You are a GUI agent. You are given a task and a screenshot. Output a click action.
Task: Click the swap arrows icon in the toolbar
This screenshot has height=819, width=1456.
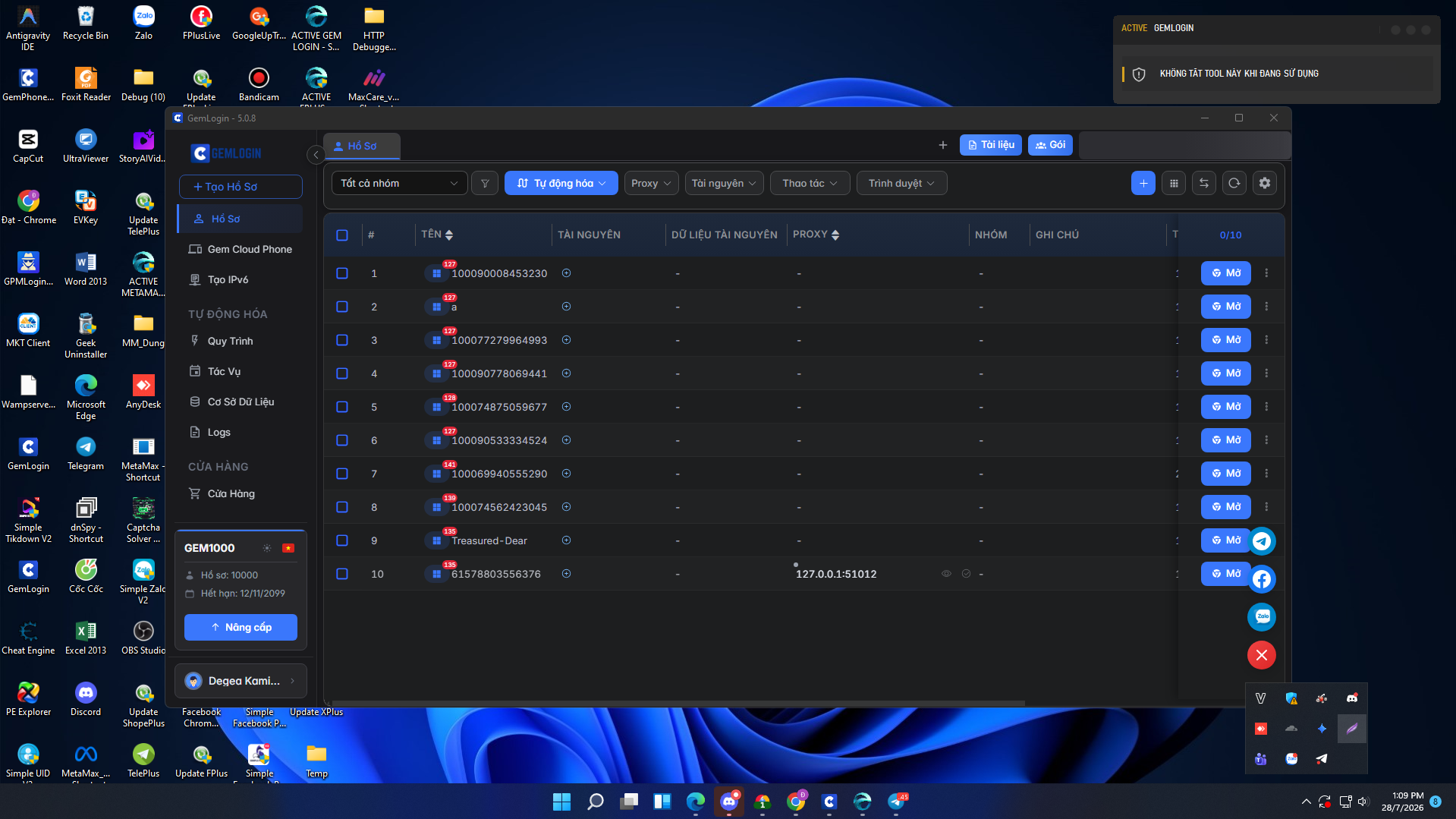(x=1204, y=183)
